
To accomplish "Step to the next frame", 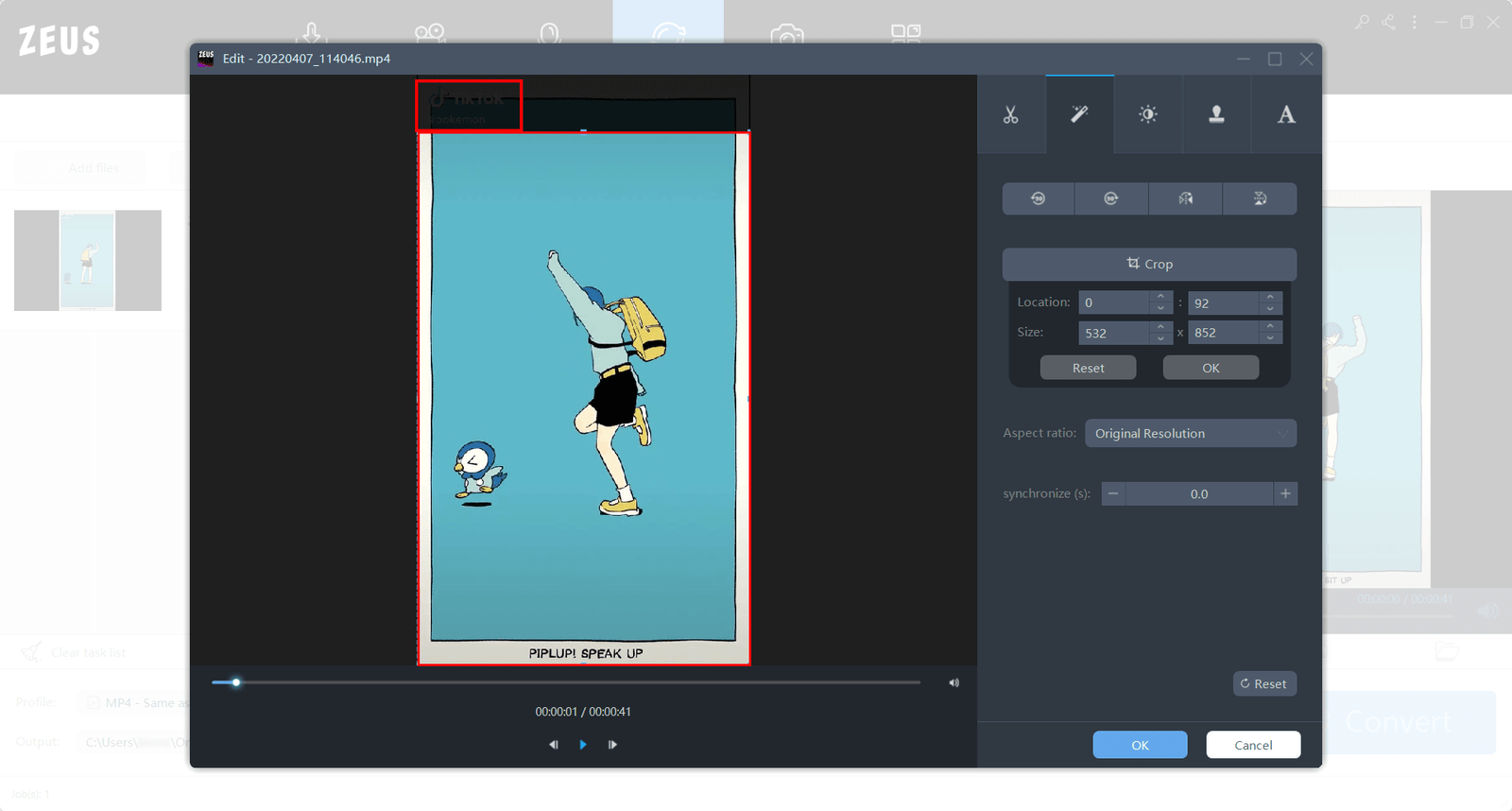I will click(x=612, y=745).
